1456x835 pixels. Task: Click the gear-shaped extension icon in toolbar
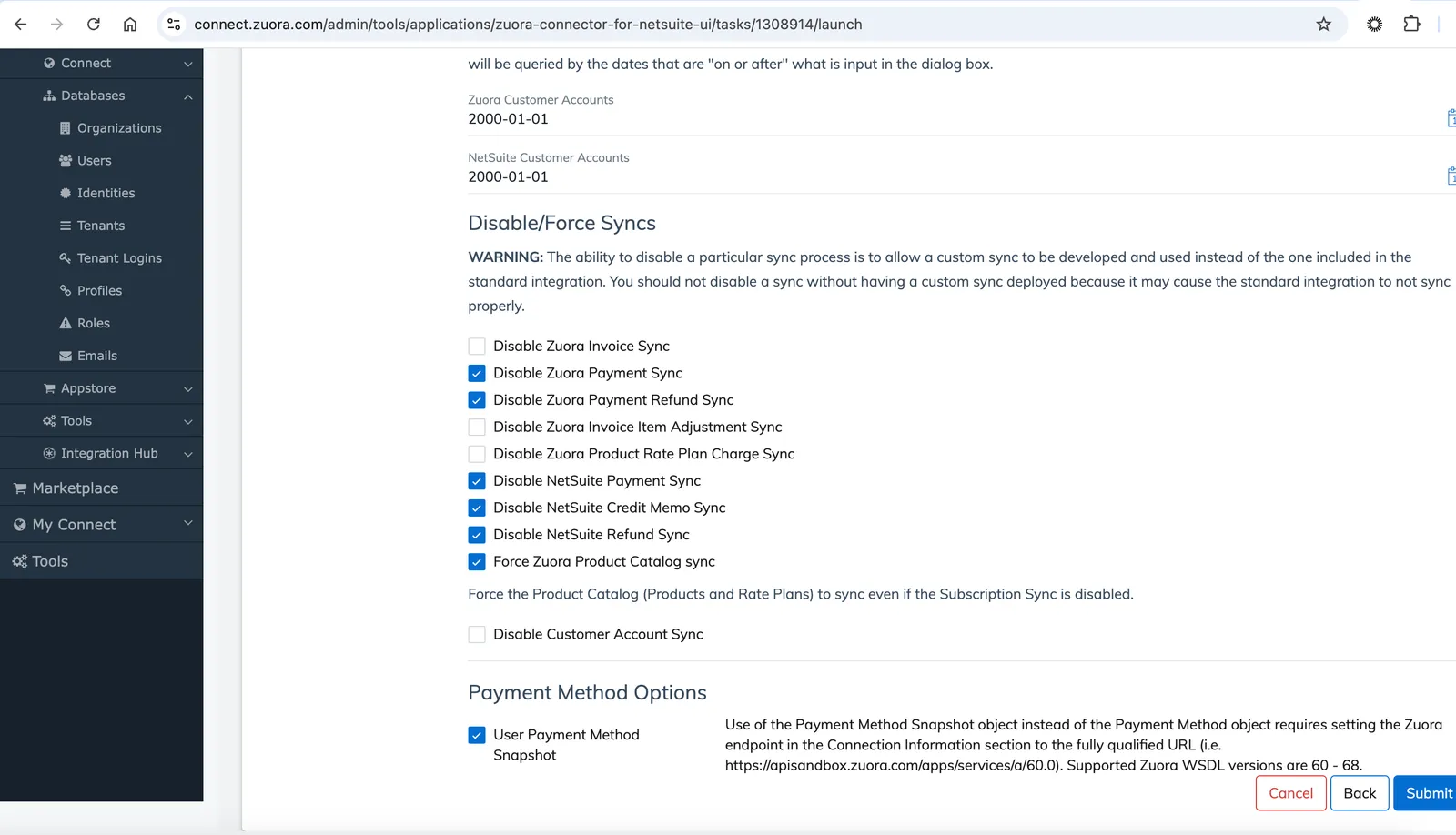coord(1374,25)
